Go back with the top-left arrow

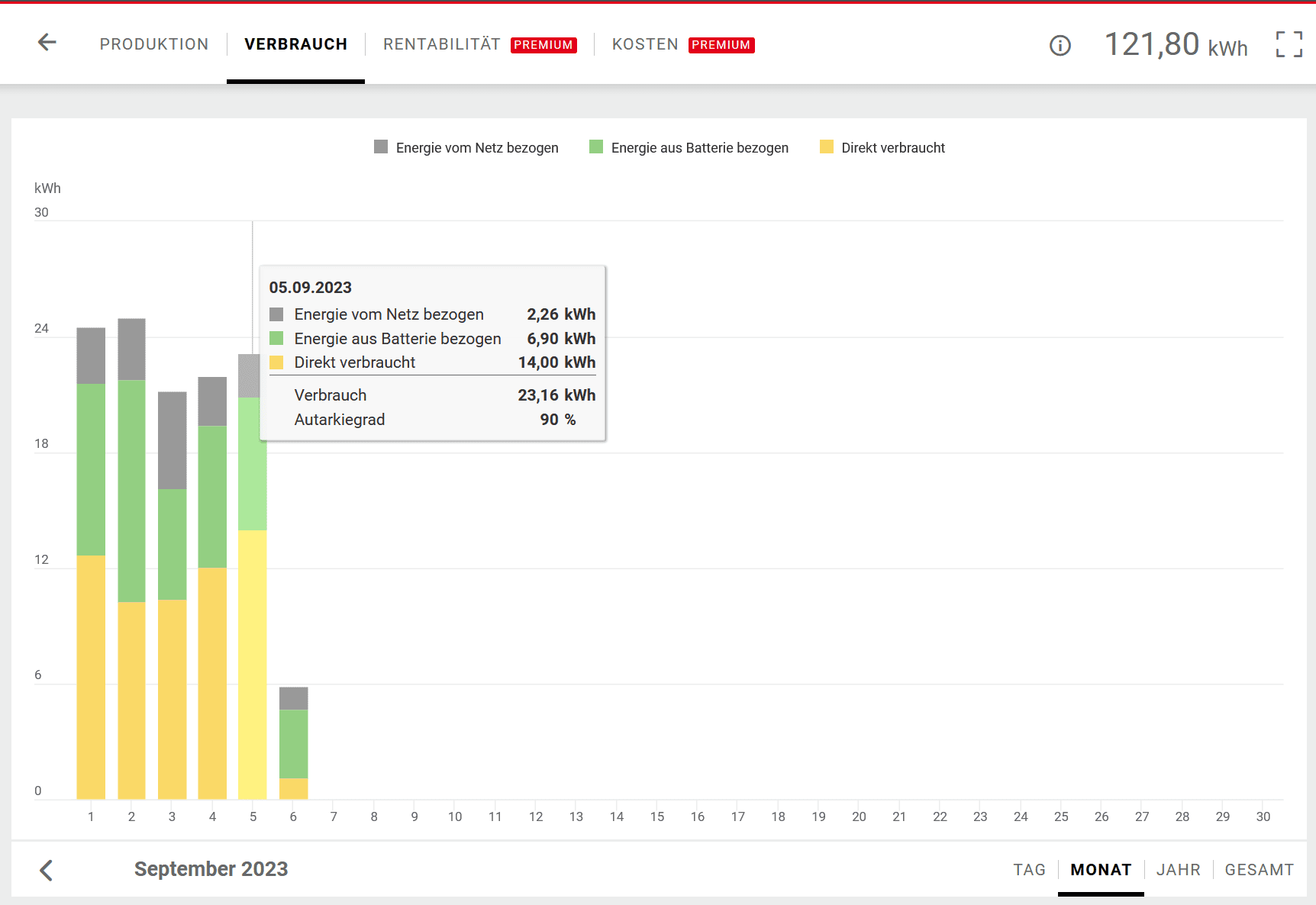coord(47,42)
